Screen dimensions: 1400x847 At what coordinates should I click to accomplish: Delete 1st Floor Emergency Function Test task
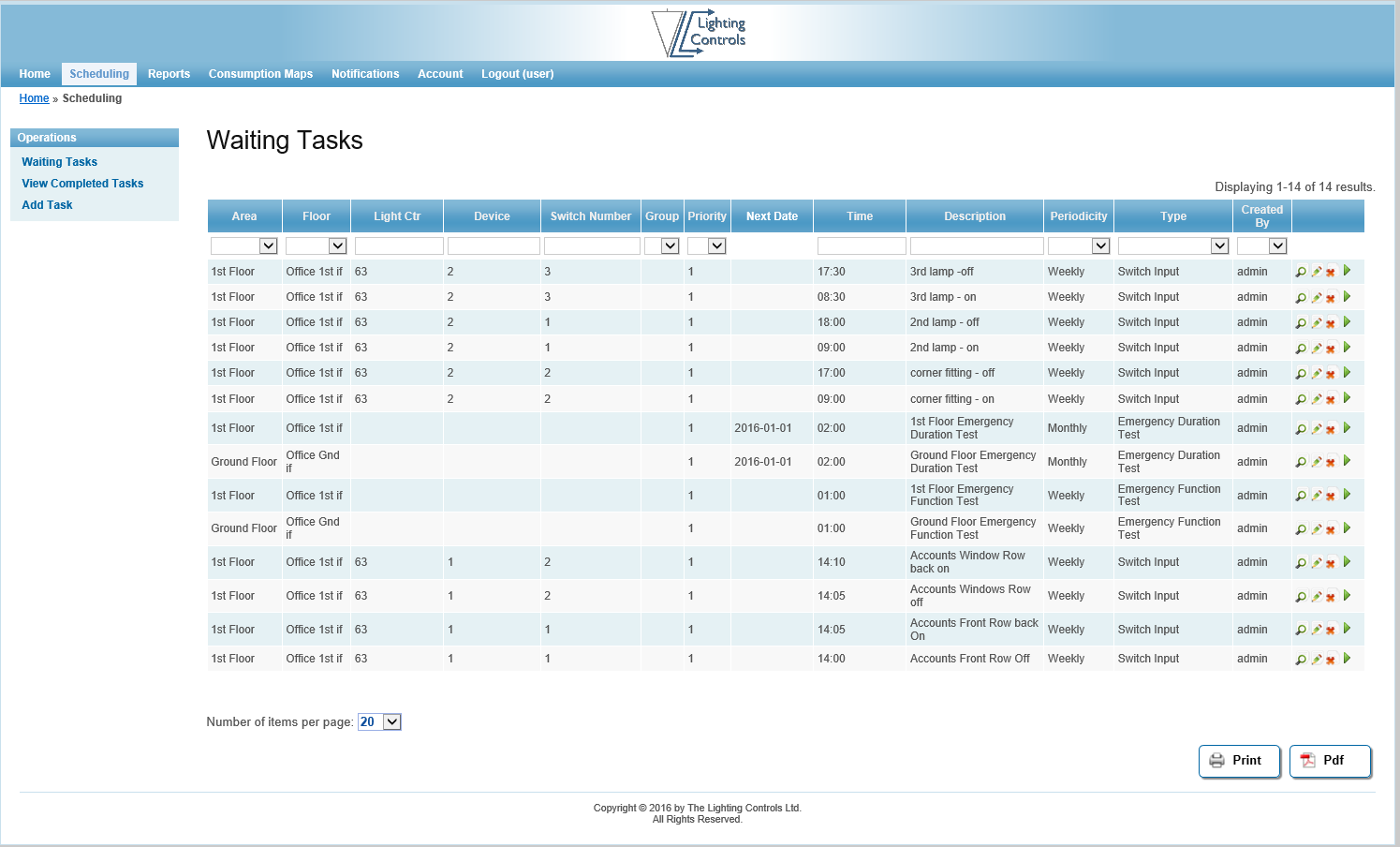coord(1330,496)
